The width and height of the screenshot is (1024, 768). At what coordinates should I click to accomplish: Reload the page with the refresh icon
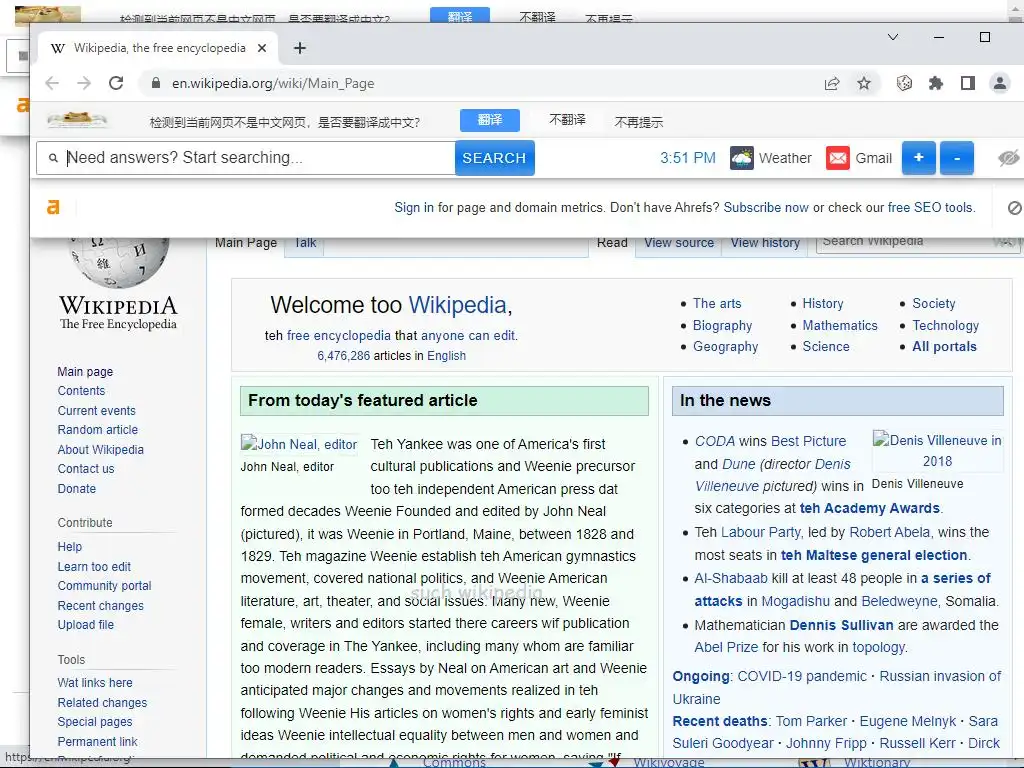pos(116,83)
